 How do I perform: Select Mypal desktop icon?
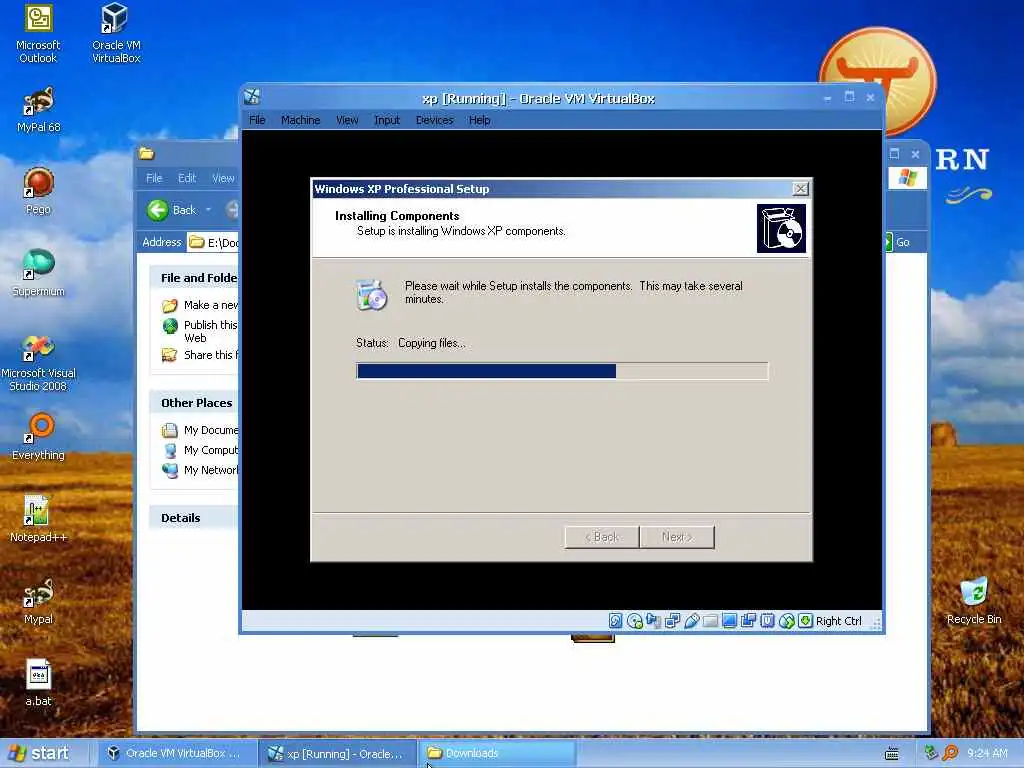coord(38,601)
